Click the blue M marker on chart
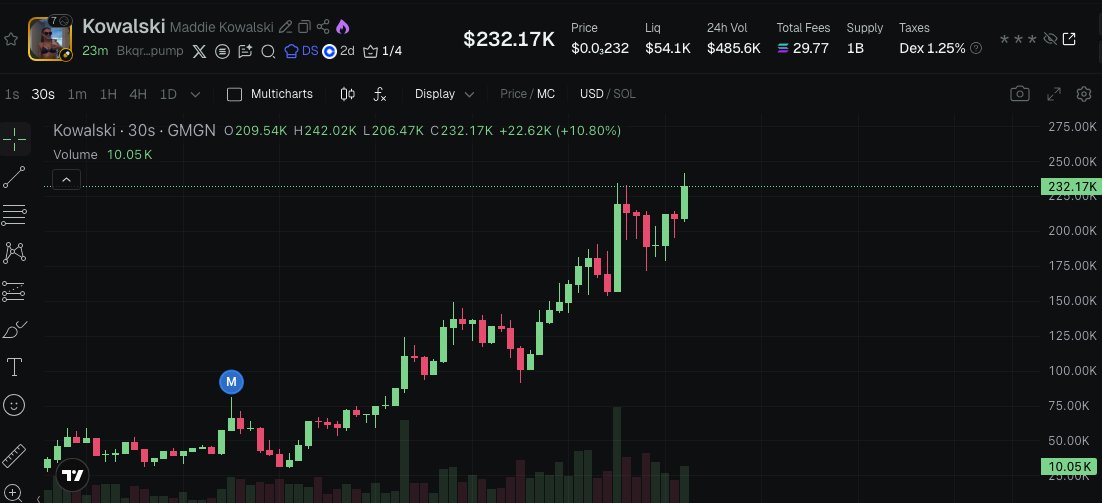Viewport: 1102px width, 503px height. point(231,381)
